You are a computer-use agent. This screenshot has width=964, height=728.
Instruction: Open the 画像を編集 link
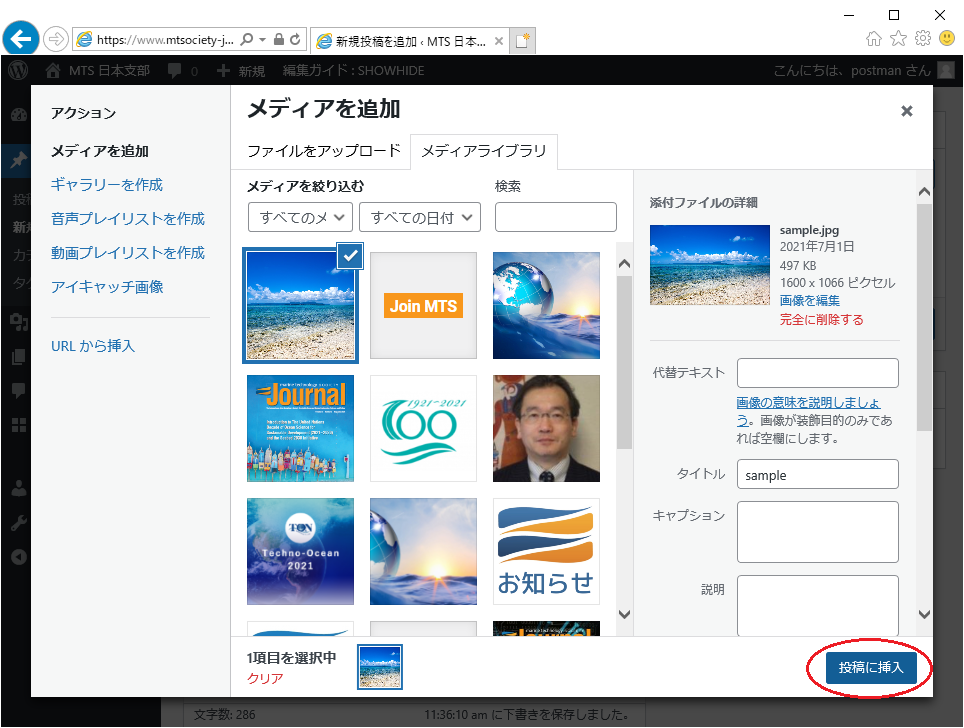[809, 301]
